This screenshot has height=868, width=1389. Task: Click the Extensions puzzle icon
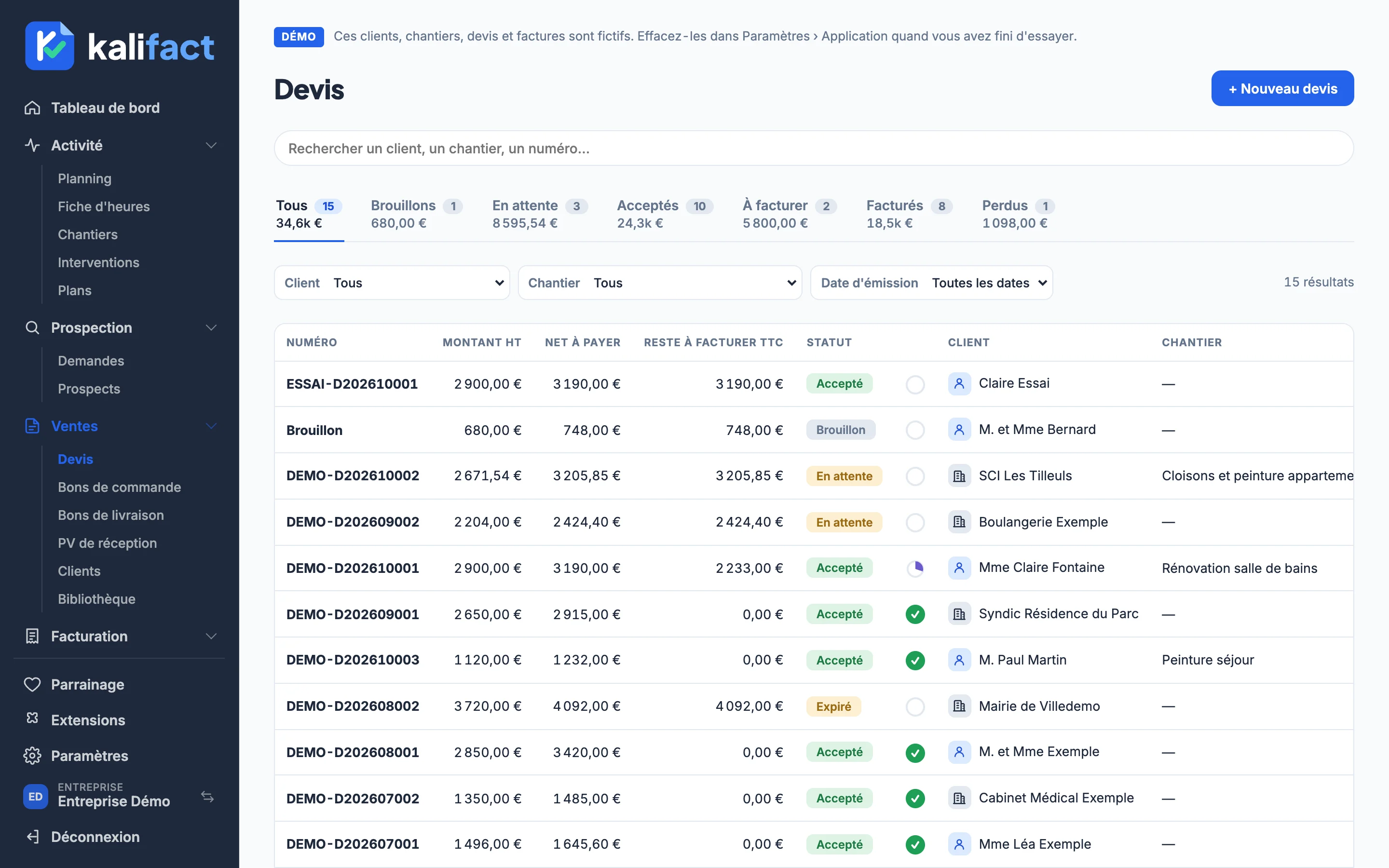coord(32,719)
